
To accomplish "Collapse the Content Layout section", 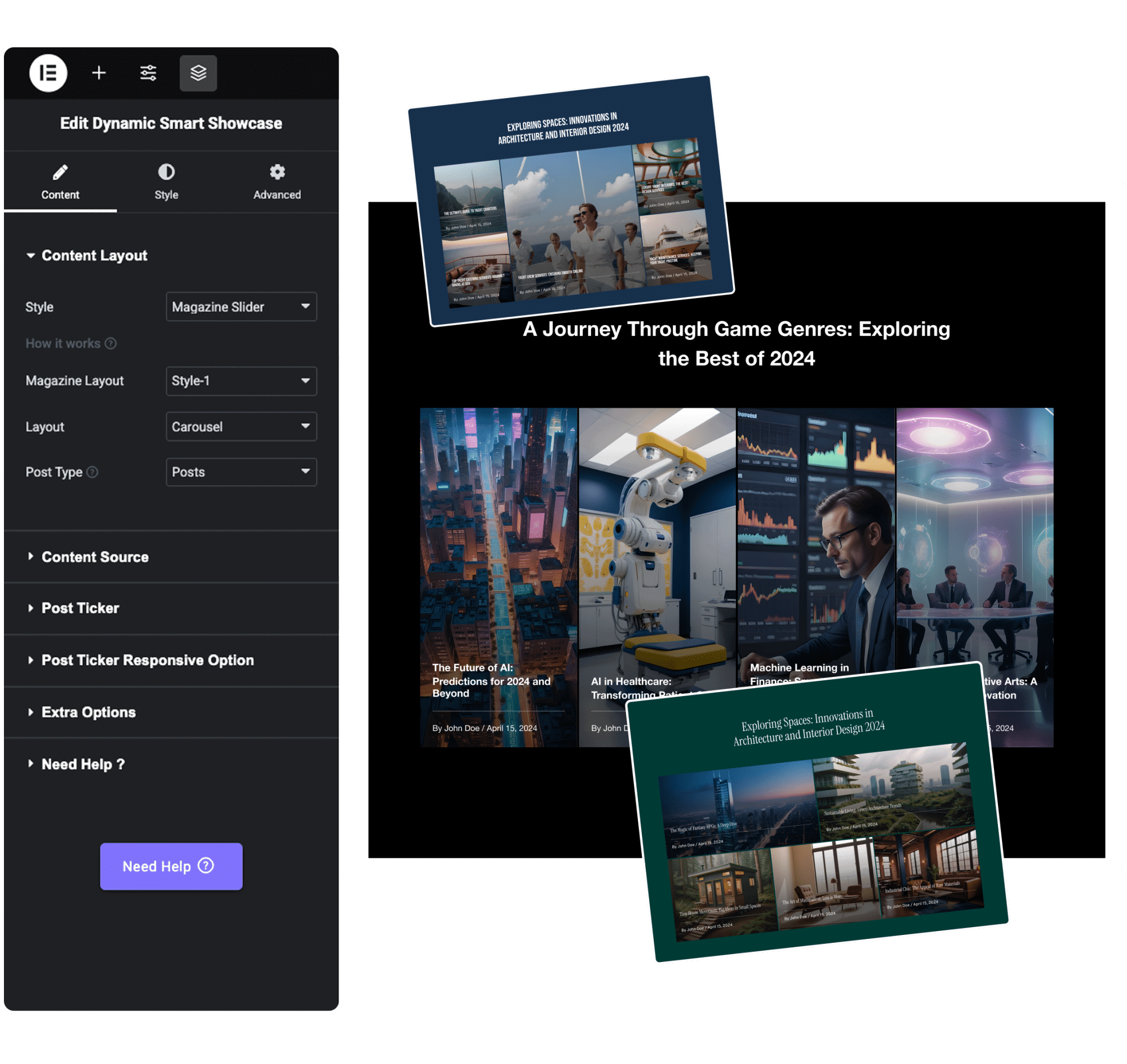I will tap(94, 256).
